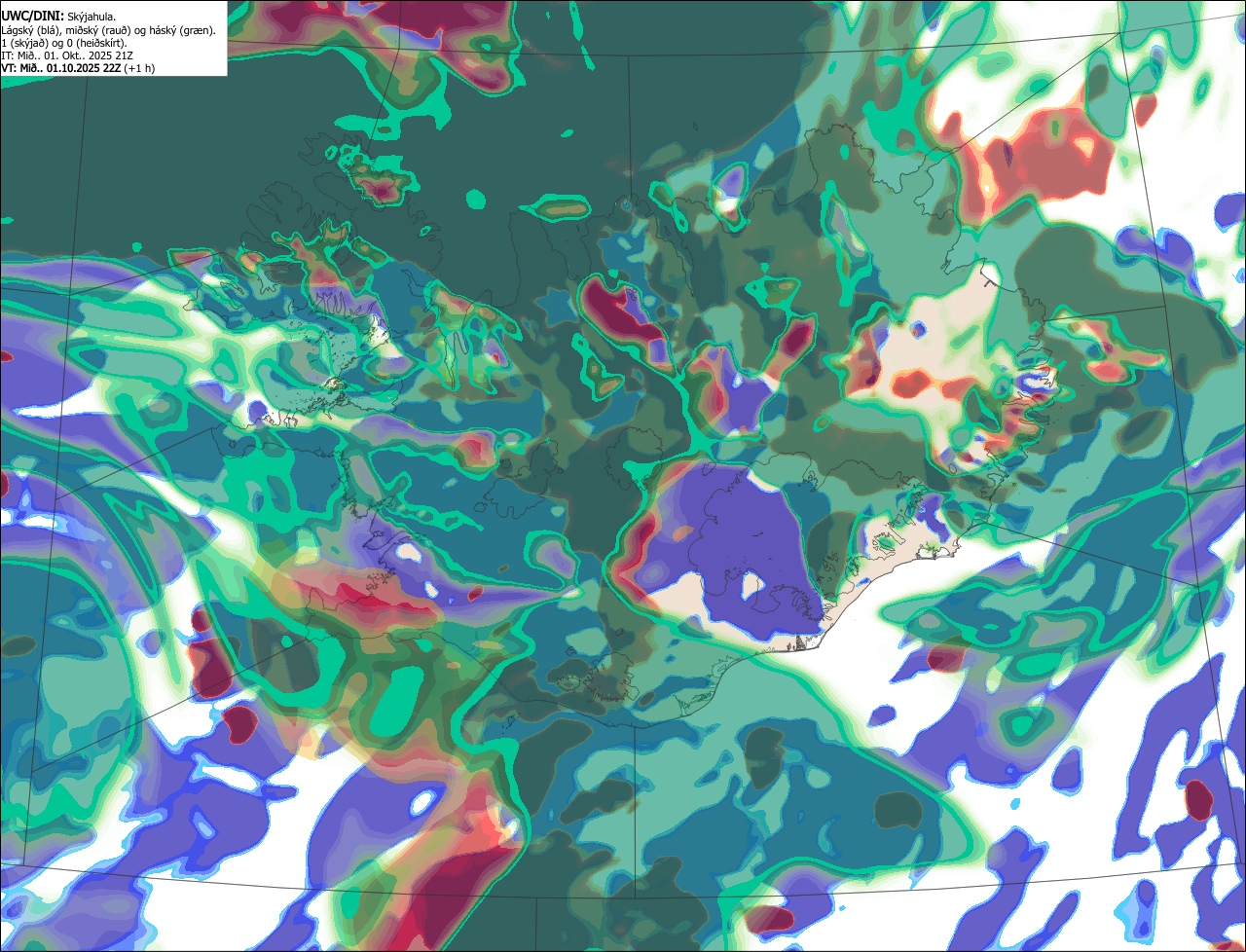Click the 'IT: Mið.. 01. Okt.. 2025 21Z' line

pos(67,55)
